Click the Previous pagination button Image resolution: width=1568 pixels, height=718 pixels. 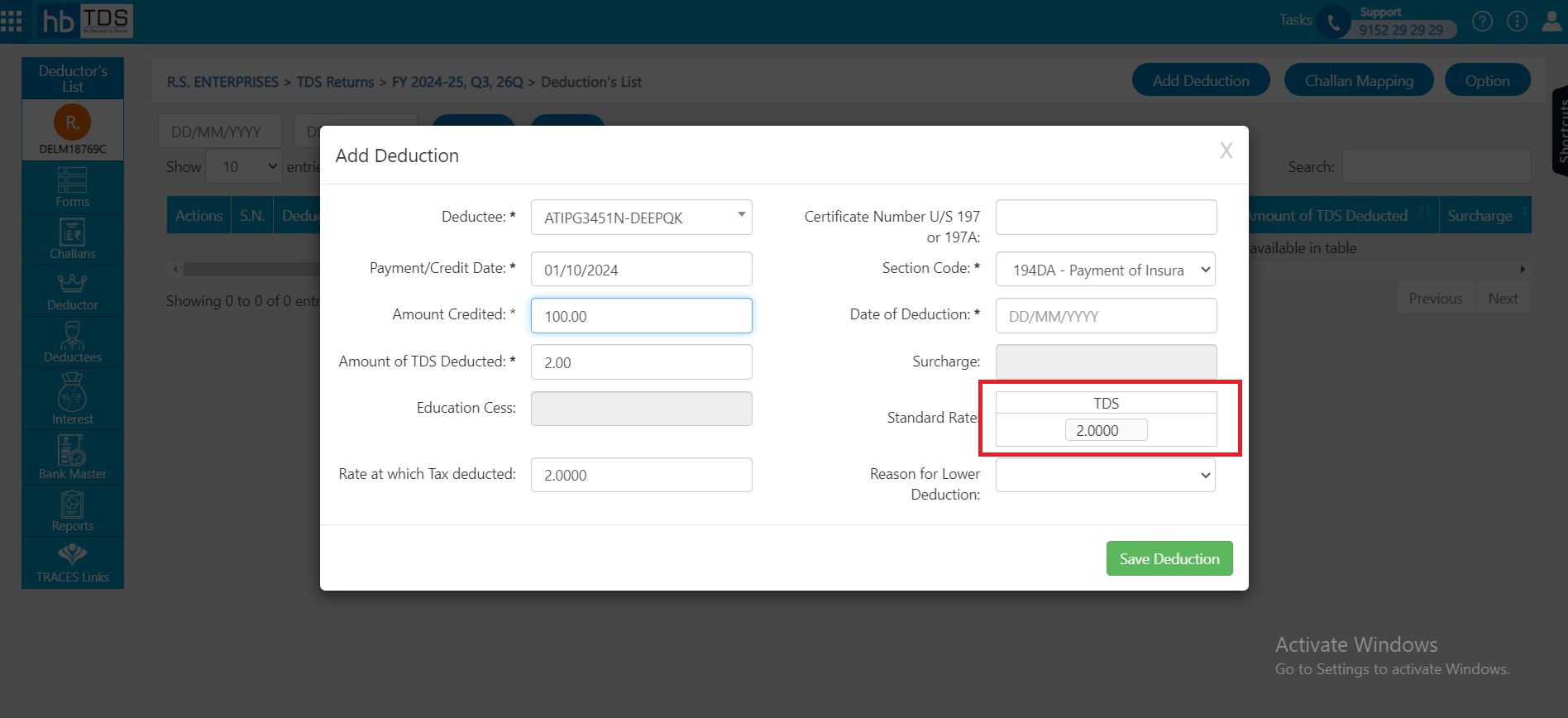(x=1436, y=298)
